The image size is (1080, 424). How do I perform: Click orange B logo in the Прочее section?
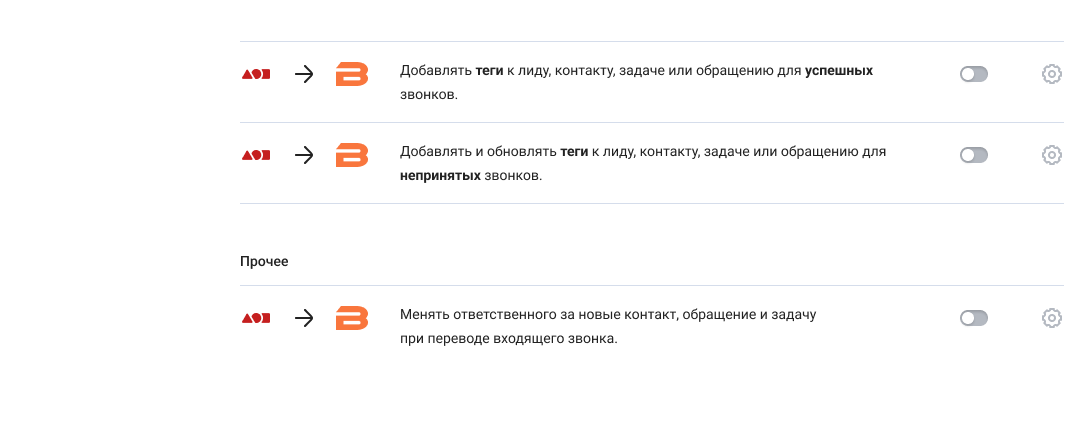352,318
